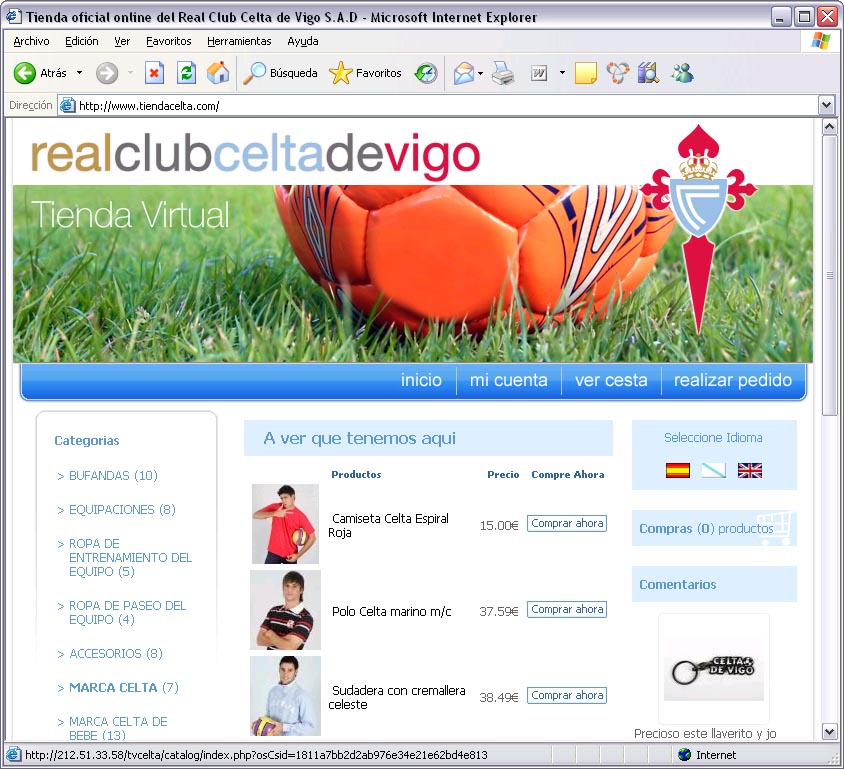Open ver cesta page
Viewport: 844px width, 769px height.
tap(611, 380)
